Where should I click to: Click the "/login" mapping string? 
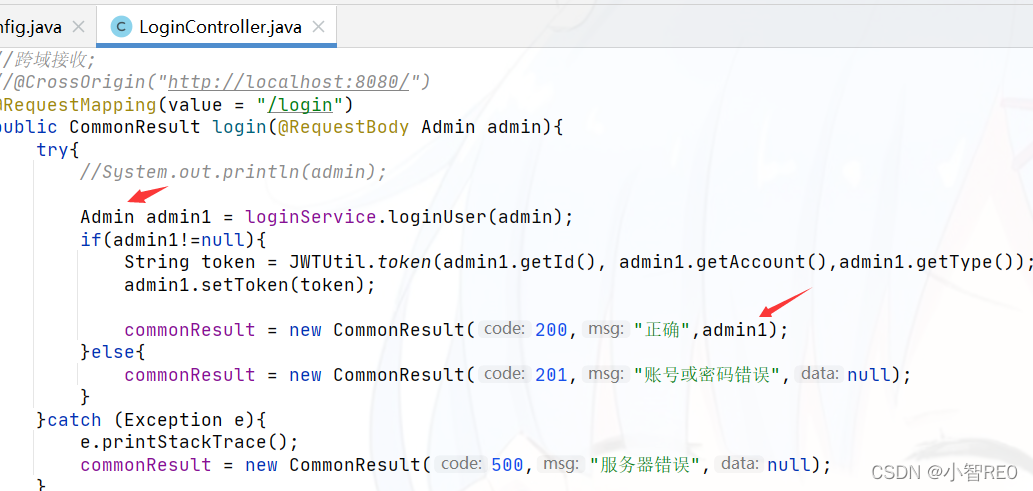(x=300, y=105)
